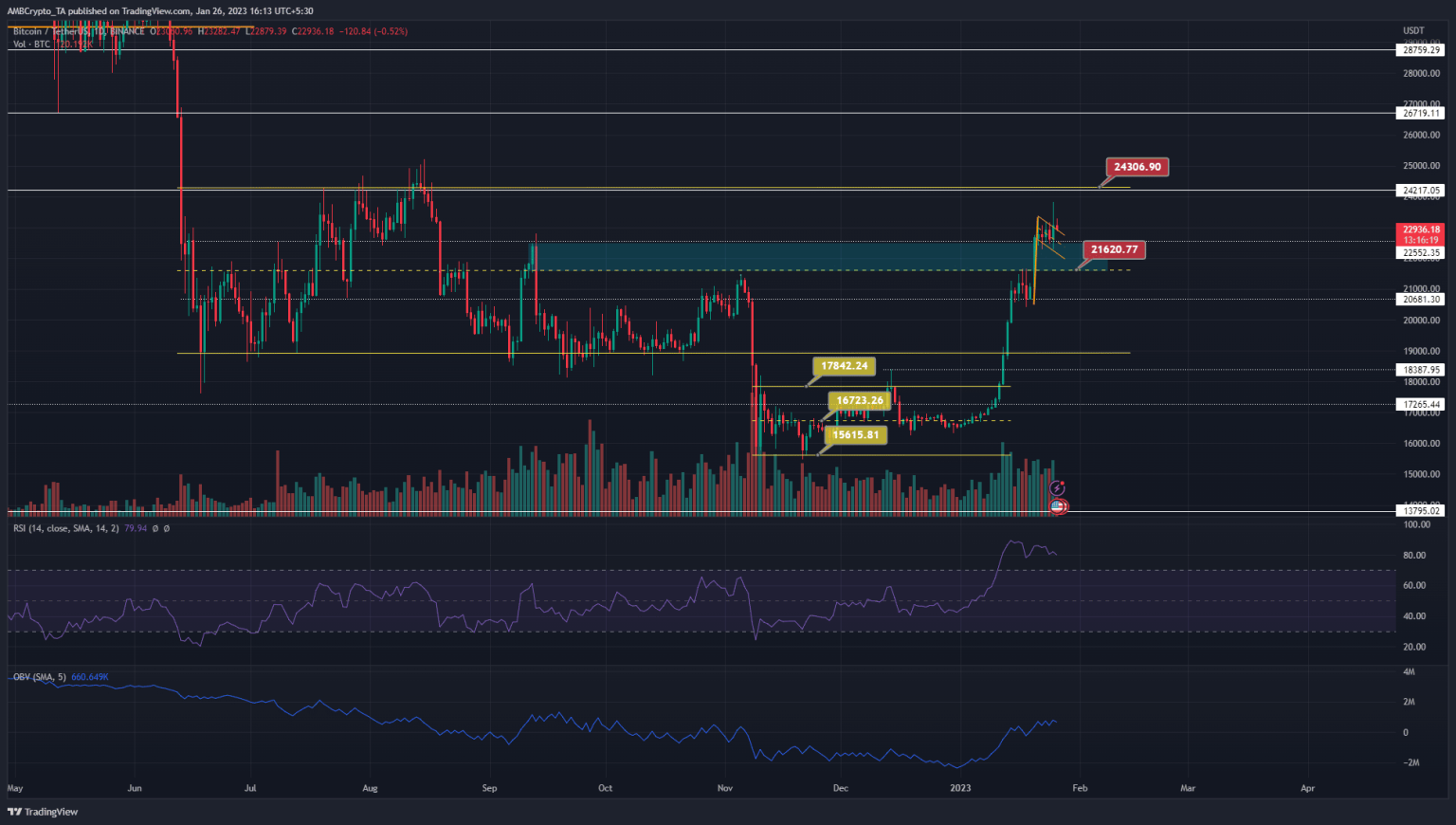Click the TradingView logo in the bottom corner
Screen dimensions: 1456x825
[x=41, y=812]
